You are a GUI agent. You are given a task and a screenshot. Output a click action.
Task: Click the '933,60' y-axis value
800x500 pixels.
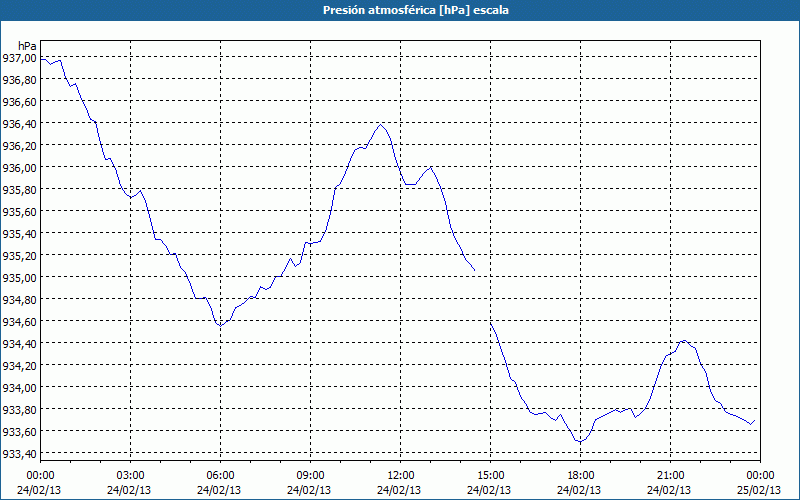[x=20, y=431]
